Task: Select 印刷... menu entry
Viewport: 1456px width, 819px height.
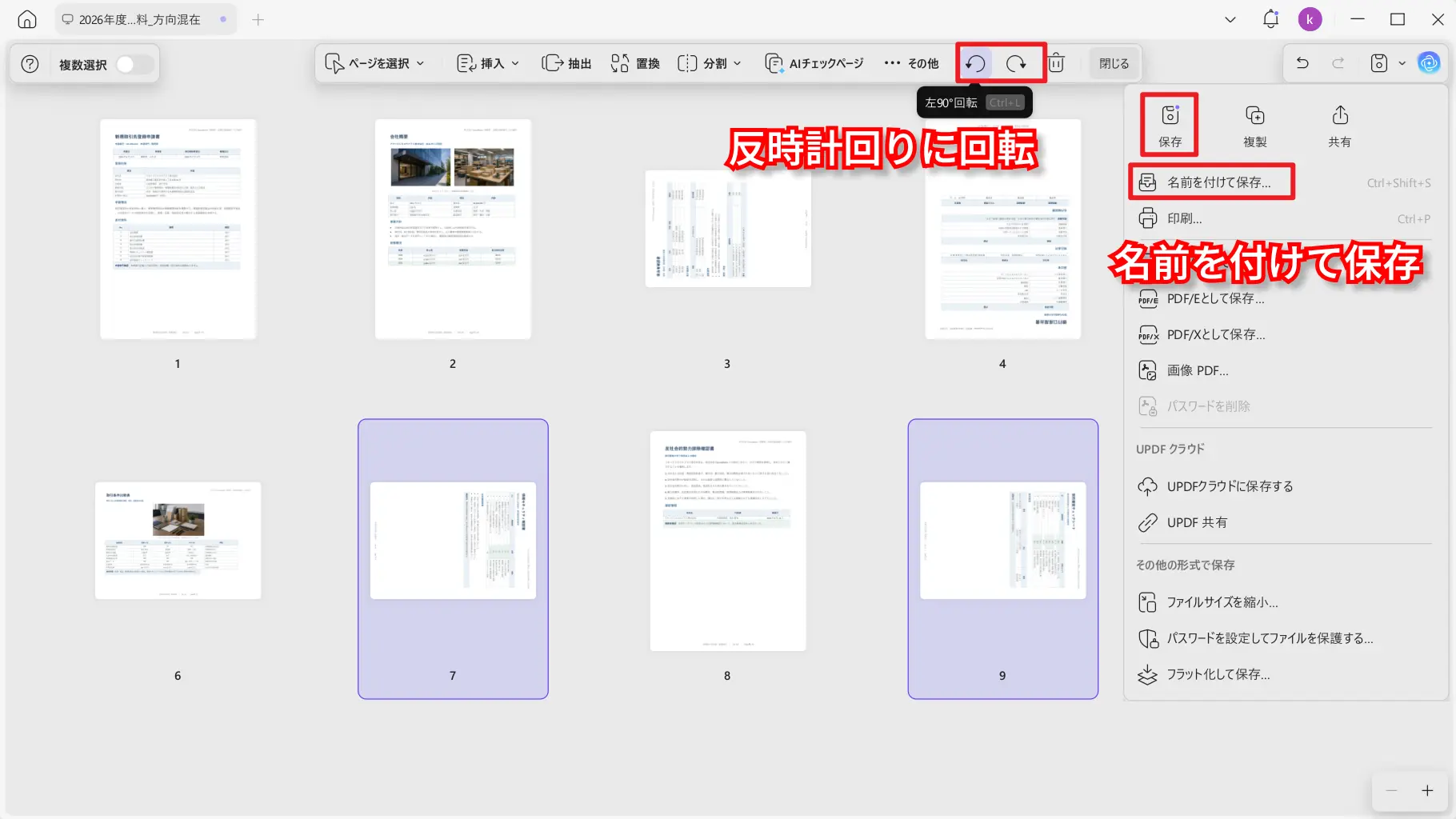Action: [x=1283, y=218]
